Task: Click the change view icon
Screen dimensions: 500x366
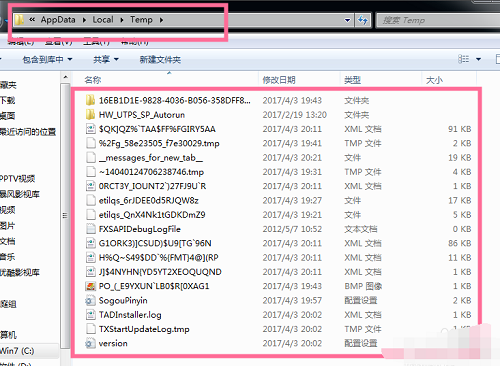Action: pyautogui.click(x=463, y=59)
